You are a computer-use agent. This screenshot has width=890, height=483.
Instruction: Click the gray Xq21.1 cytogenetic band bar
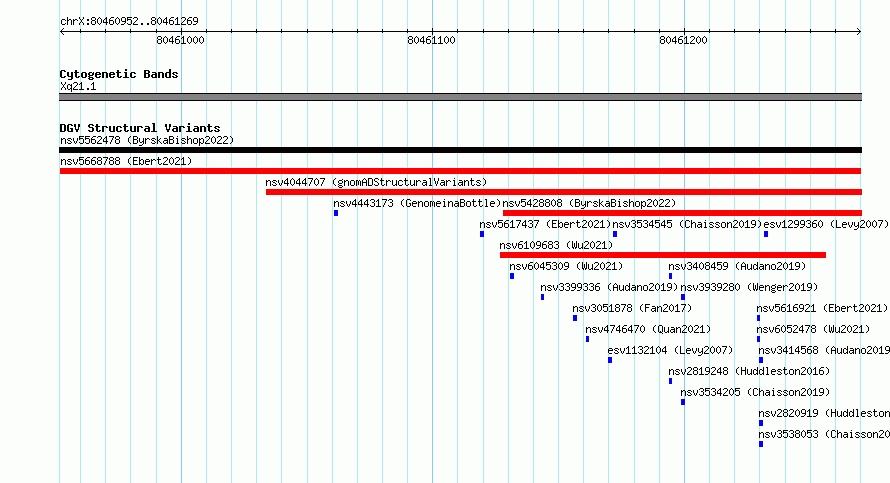click(460, 97)
